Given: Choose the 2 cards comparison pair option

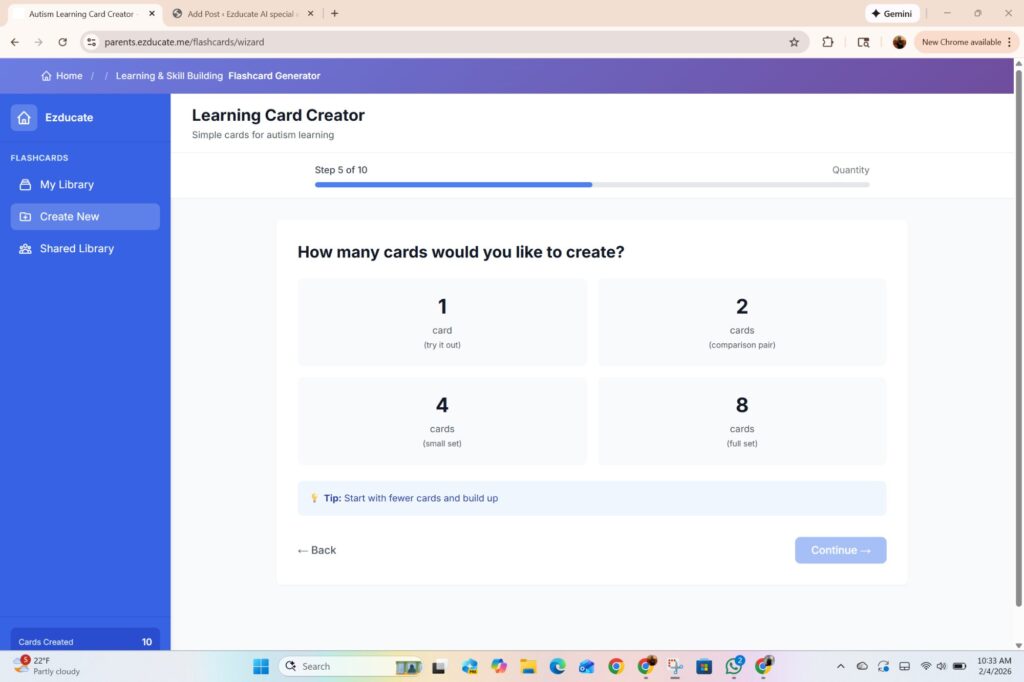Looking at the screenshot, I should point(741,321).
